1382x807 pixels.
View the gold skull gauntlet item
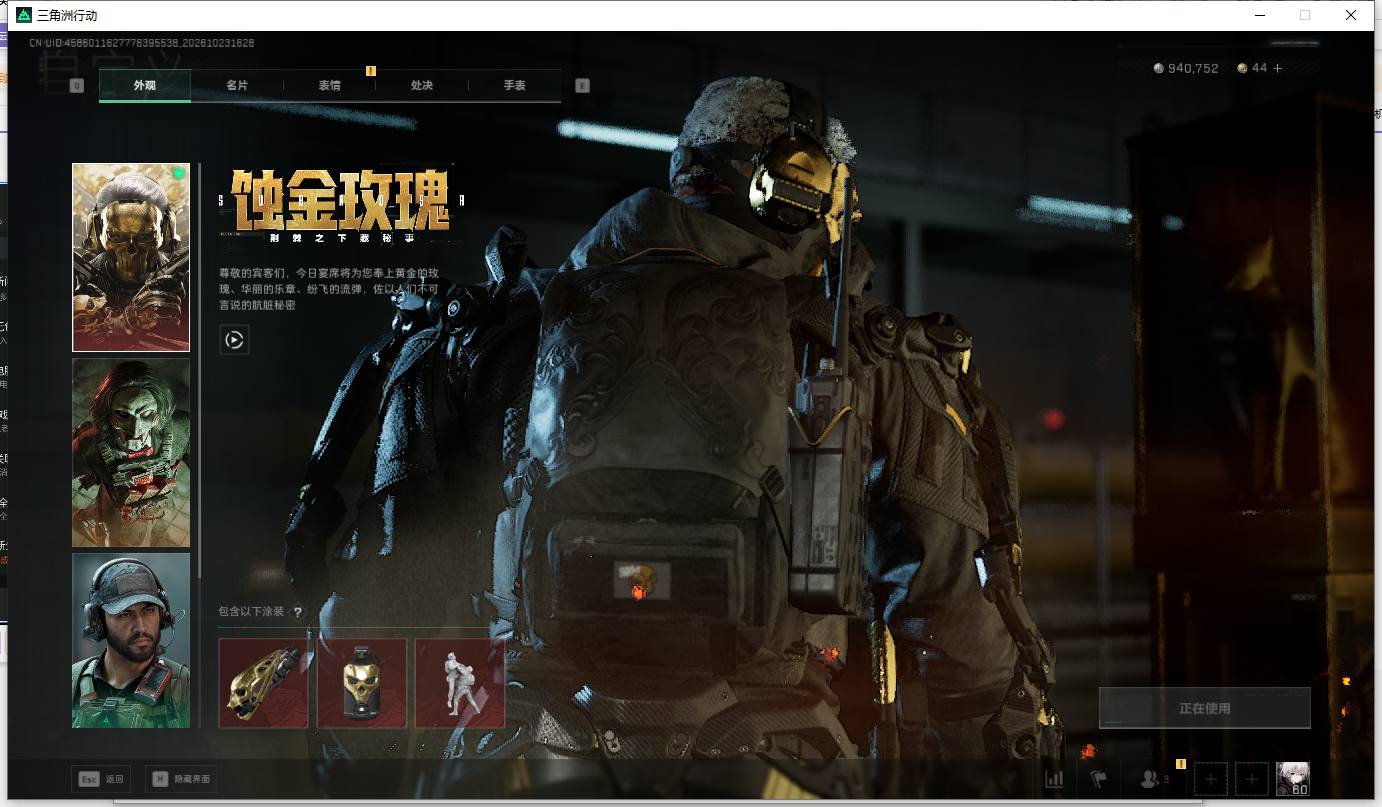[x=263, y=683]
